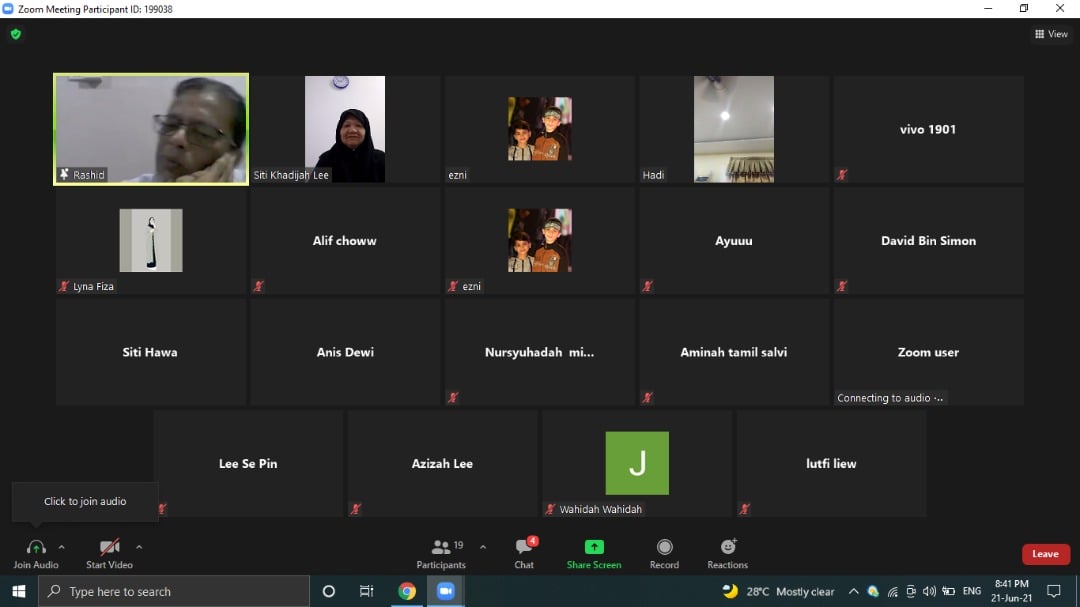Screen dimensions: 1080x607
Task: Click the Wahidah Wahidah participant tile
Action: pos(637,463)
